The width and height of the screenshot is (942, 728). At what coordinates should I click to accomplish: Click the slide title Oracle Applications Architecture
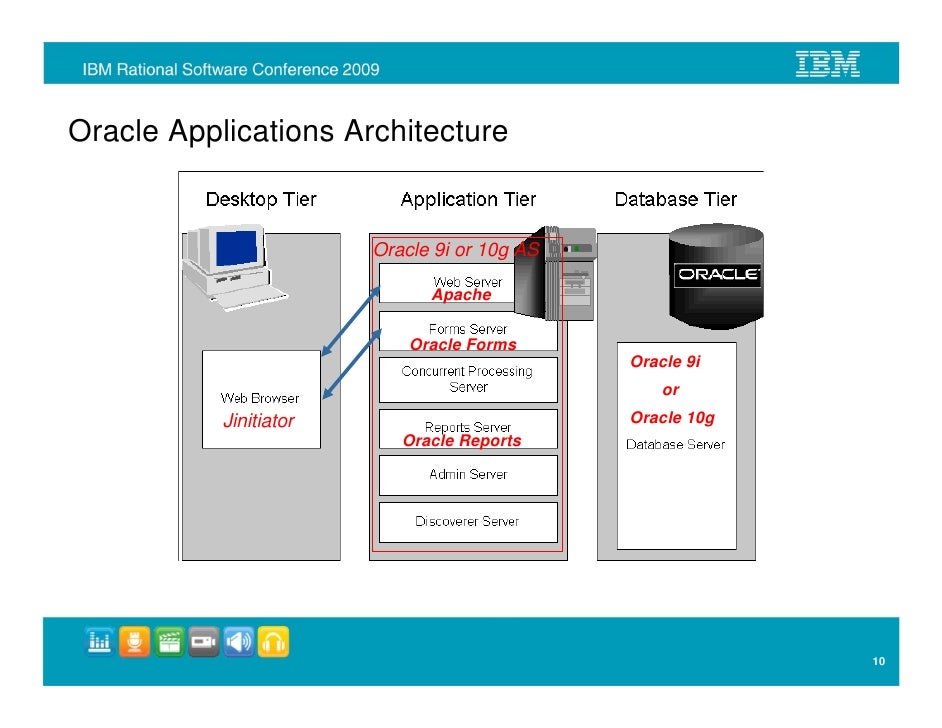288,131
